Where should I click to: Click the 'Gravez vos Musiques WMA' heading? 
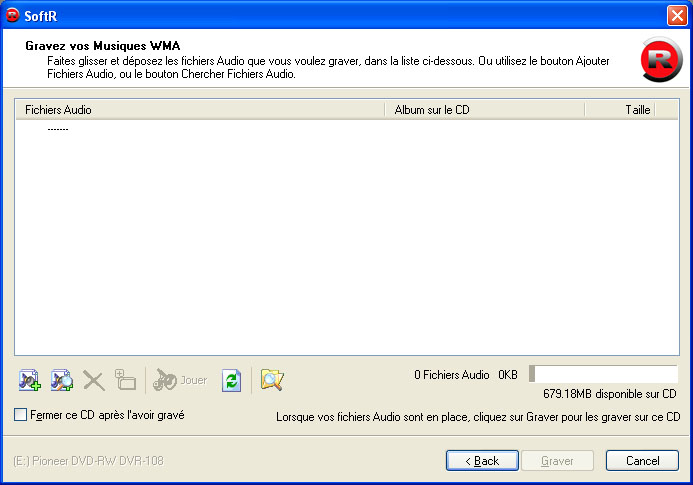[103, 46]
